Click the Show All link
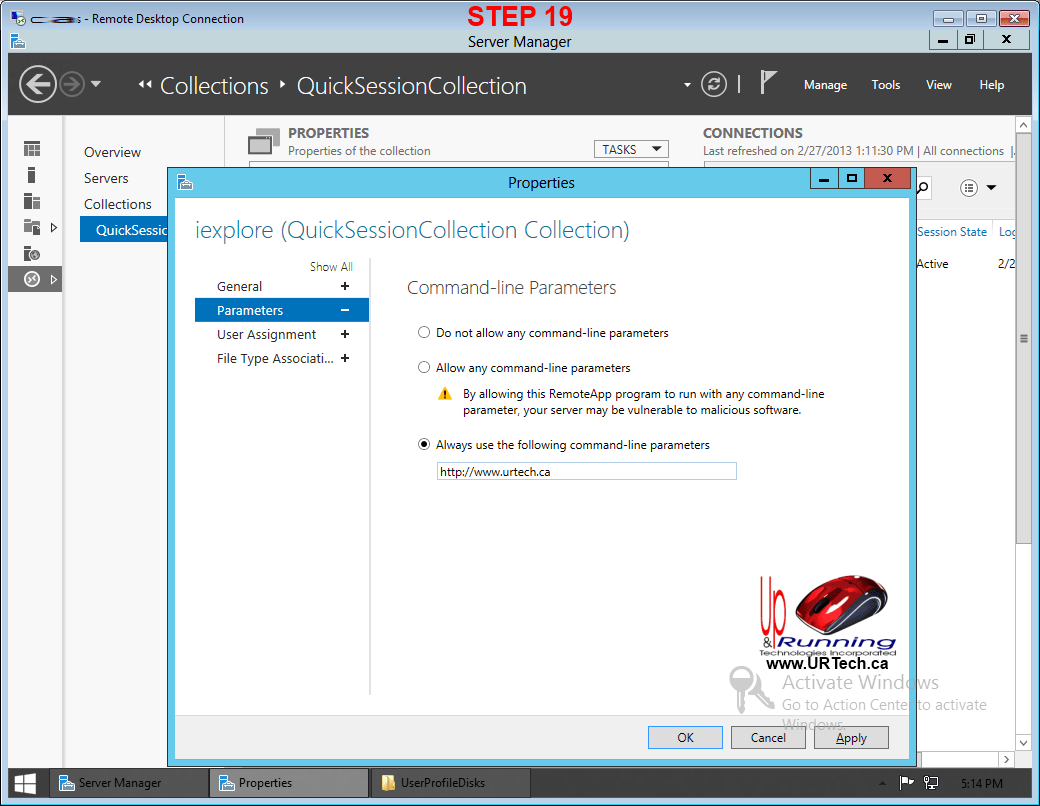This screenshot has height=806, width=1040. [x=331, y=267]
